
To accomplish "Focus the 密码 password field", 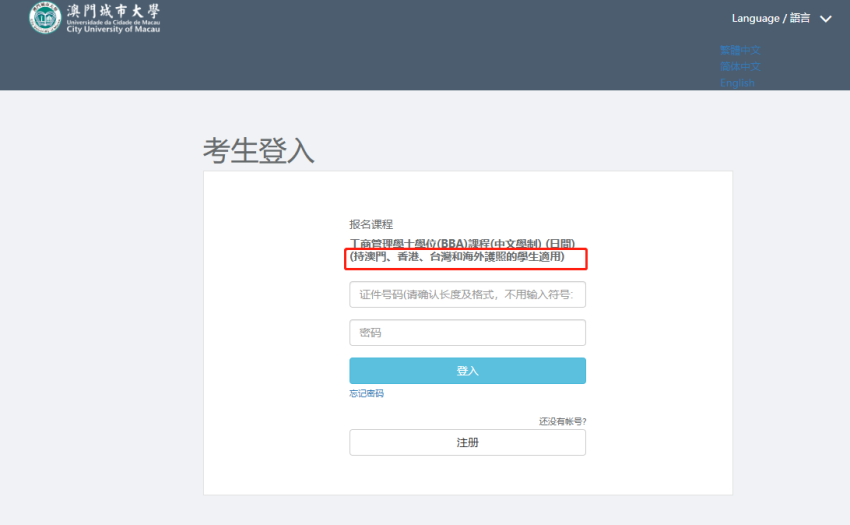I will (467, 332).
